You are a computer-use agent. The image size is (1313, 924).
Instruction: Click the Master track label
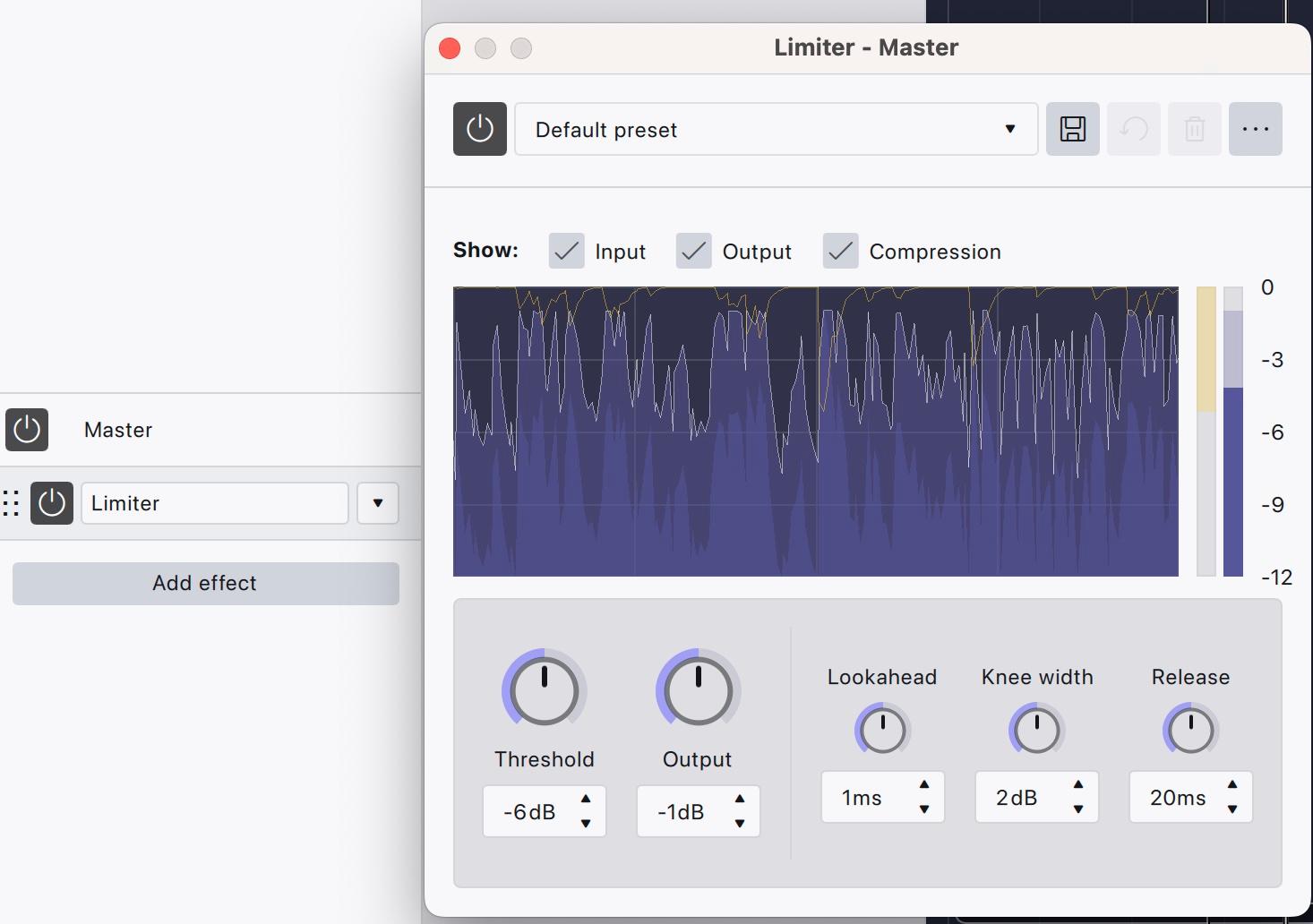tap(118, 430)
